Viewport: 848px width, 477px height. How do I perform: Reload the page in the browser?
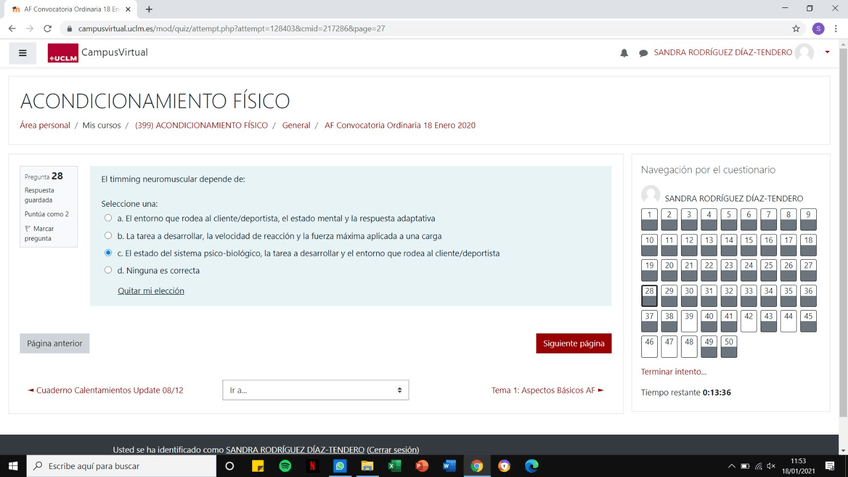coord(47,29)
